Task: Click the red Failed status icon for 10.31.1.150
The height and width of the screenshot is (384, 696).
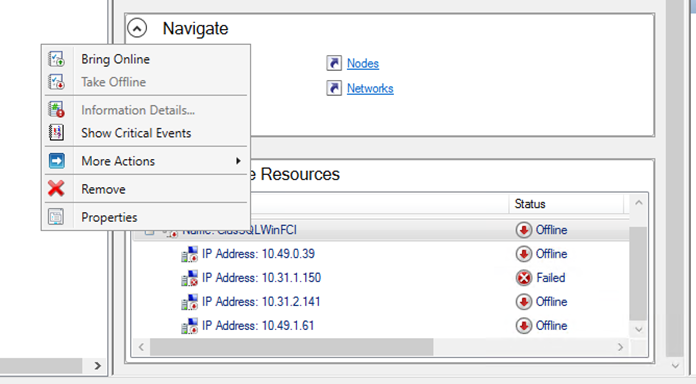Action: point(524,278)
